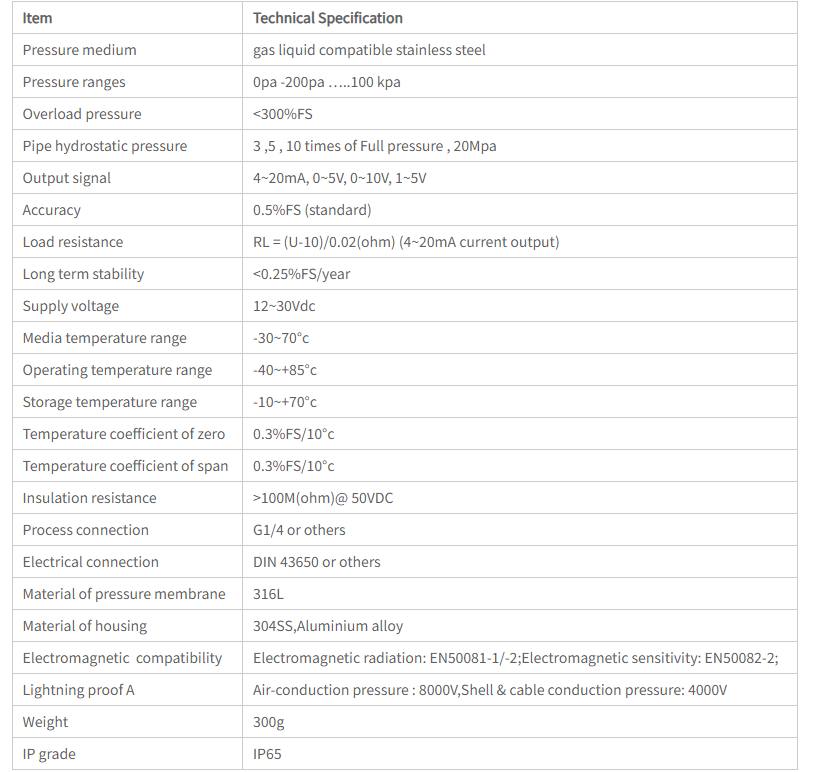
Task: Click the "DIN 43650 or others" value
Action: click(317, 562)
